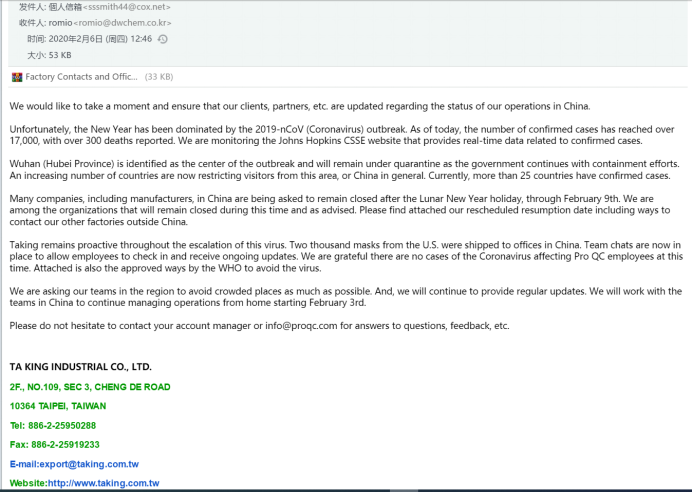This screenshot has width=693, height=492.
Task: Click the horizontal scrollbar thumb at the bottom
Action: click(404, 490)
